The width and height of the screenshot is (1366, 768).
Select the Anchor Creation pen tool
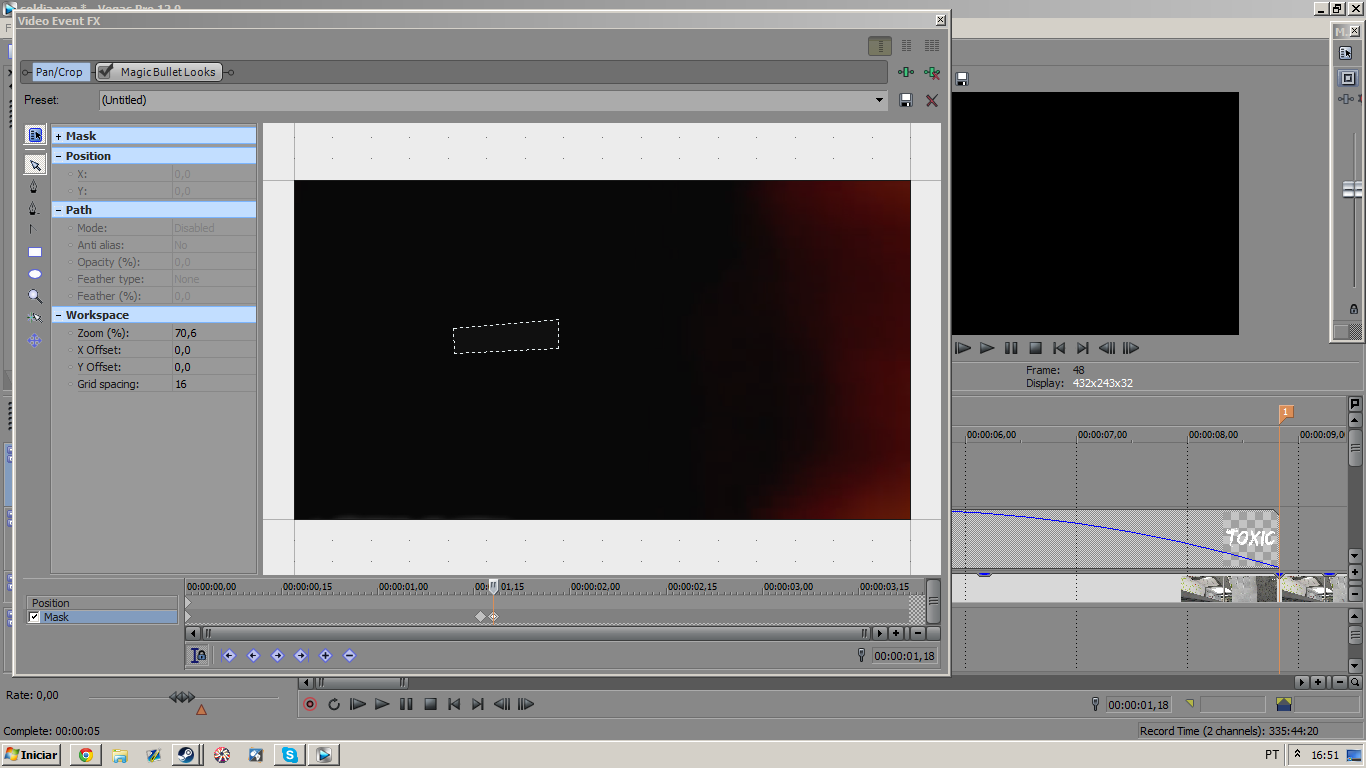[x=35, y=187]
